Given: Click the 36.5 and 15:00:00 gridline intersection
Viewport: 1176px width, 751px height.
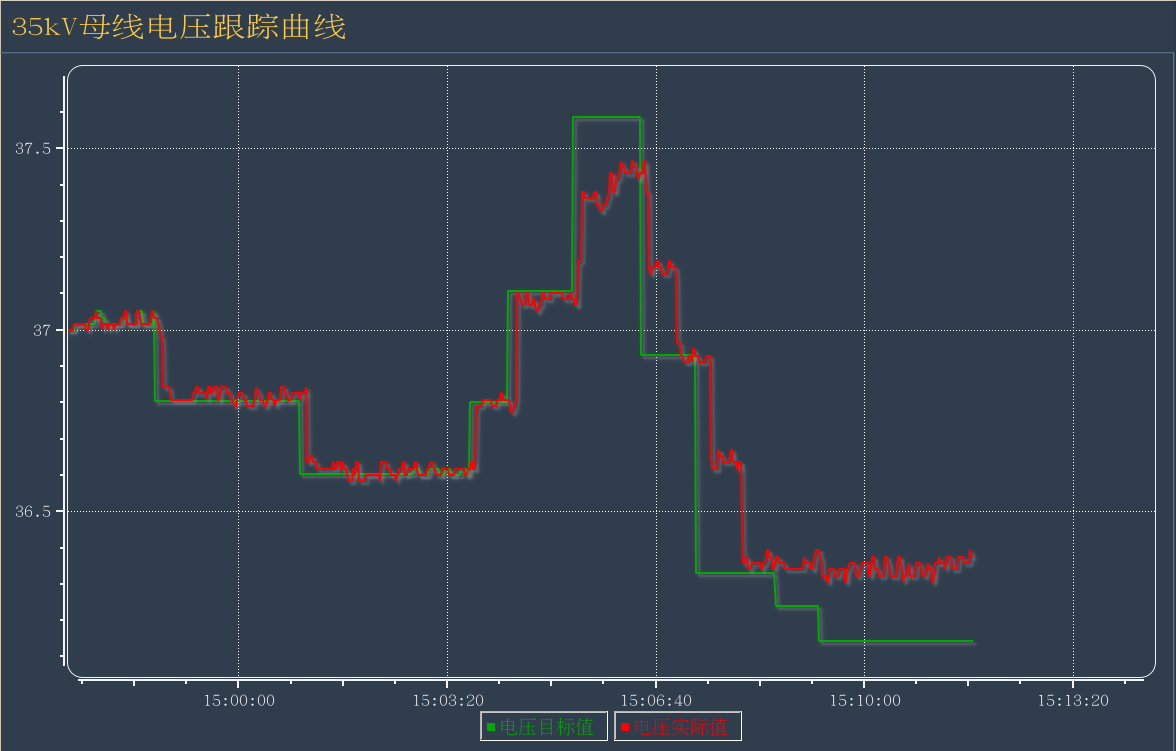Looking at the screenshot, I should click(x=238, y=512).
